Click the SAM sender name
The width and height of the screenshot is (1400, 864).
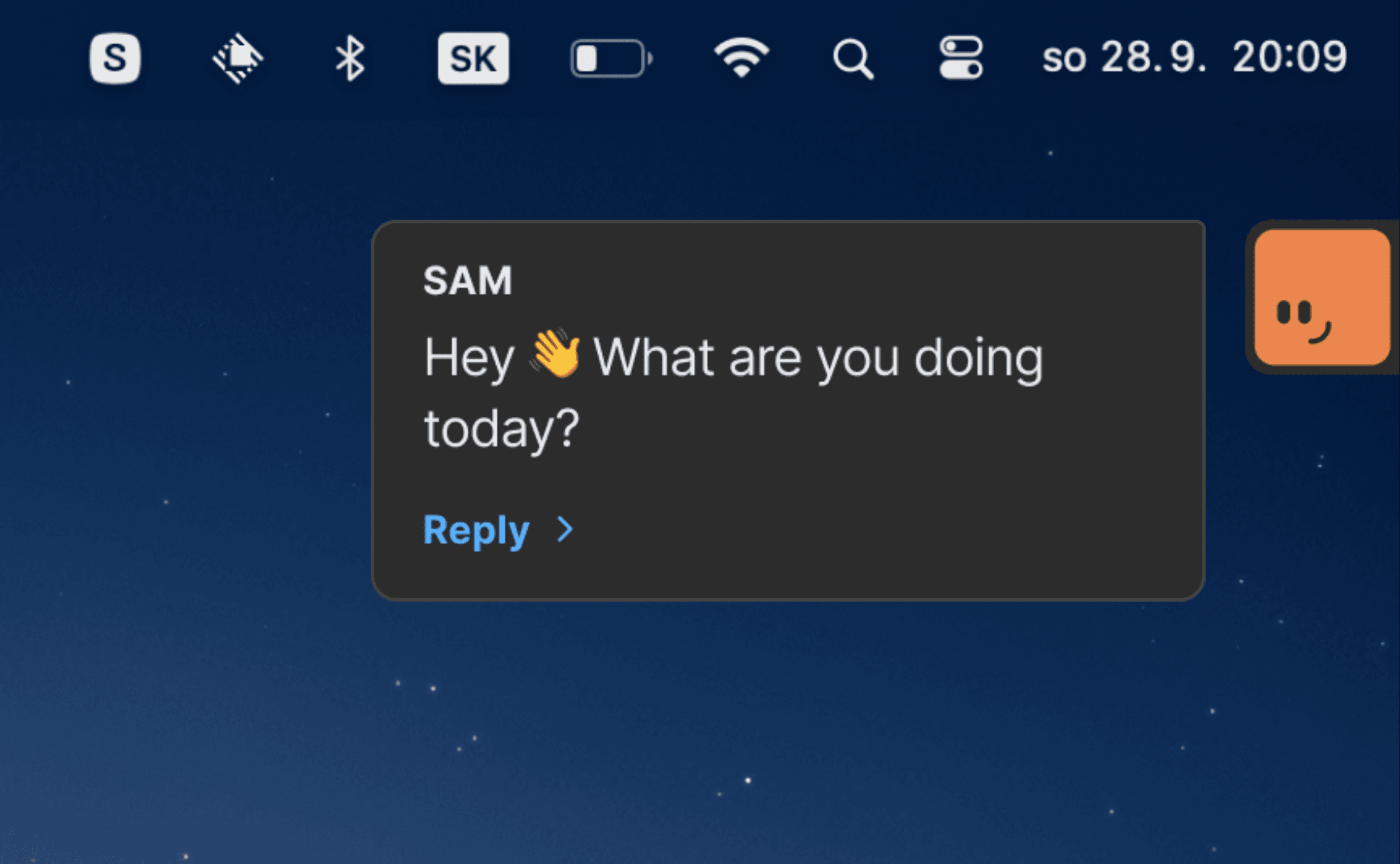[x=468, y=281]
